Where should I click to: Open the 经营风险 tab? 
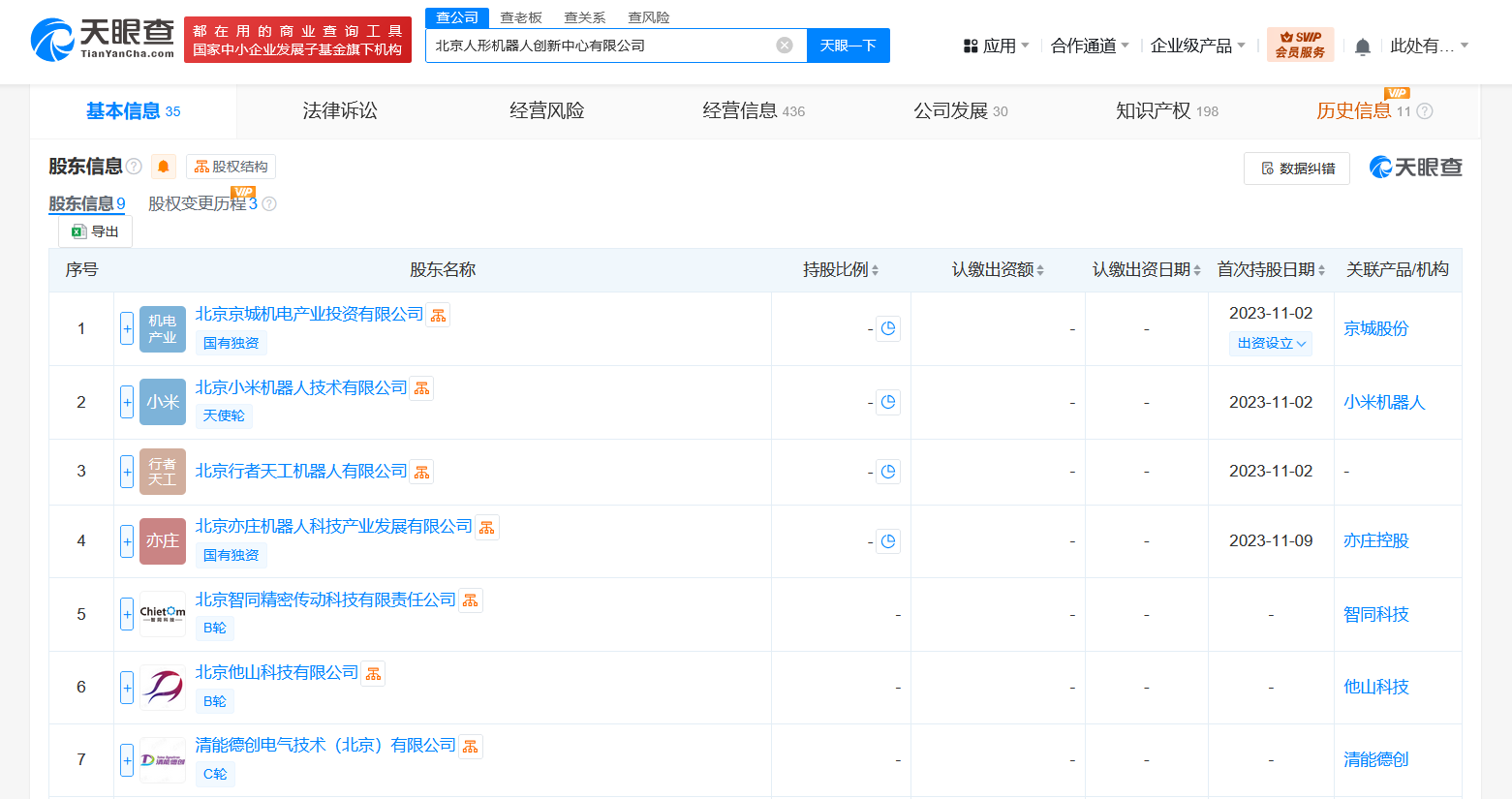coord(547,111)
